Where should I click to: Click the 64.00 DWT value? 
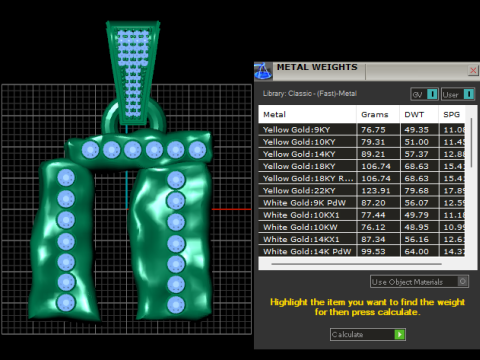point(417,251)
